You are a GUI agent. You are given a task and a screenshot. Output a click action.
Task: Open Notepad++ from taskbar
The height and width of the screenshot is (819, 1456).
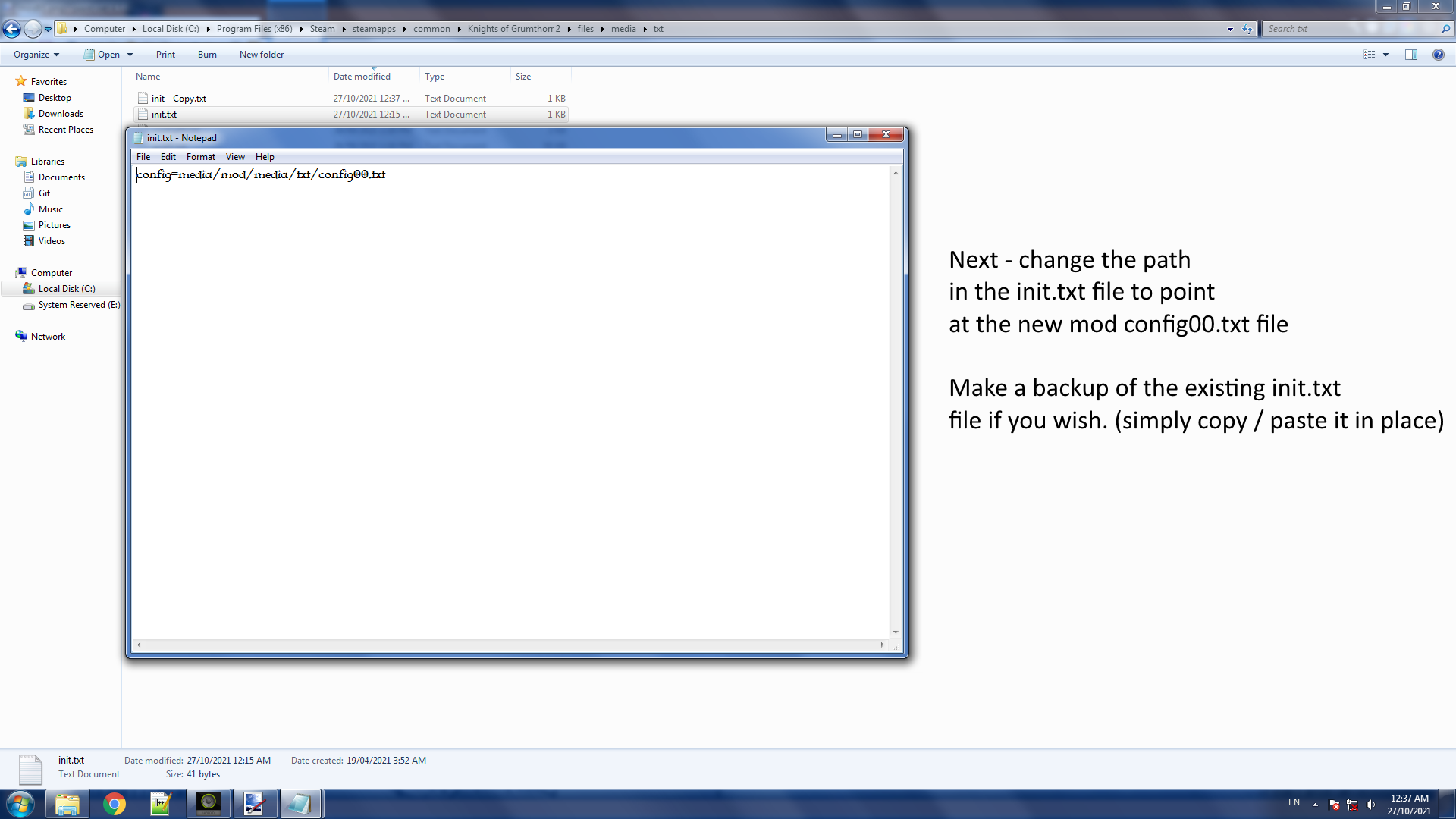pyautogui.click(x=161, y=804)
